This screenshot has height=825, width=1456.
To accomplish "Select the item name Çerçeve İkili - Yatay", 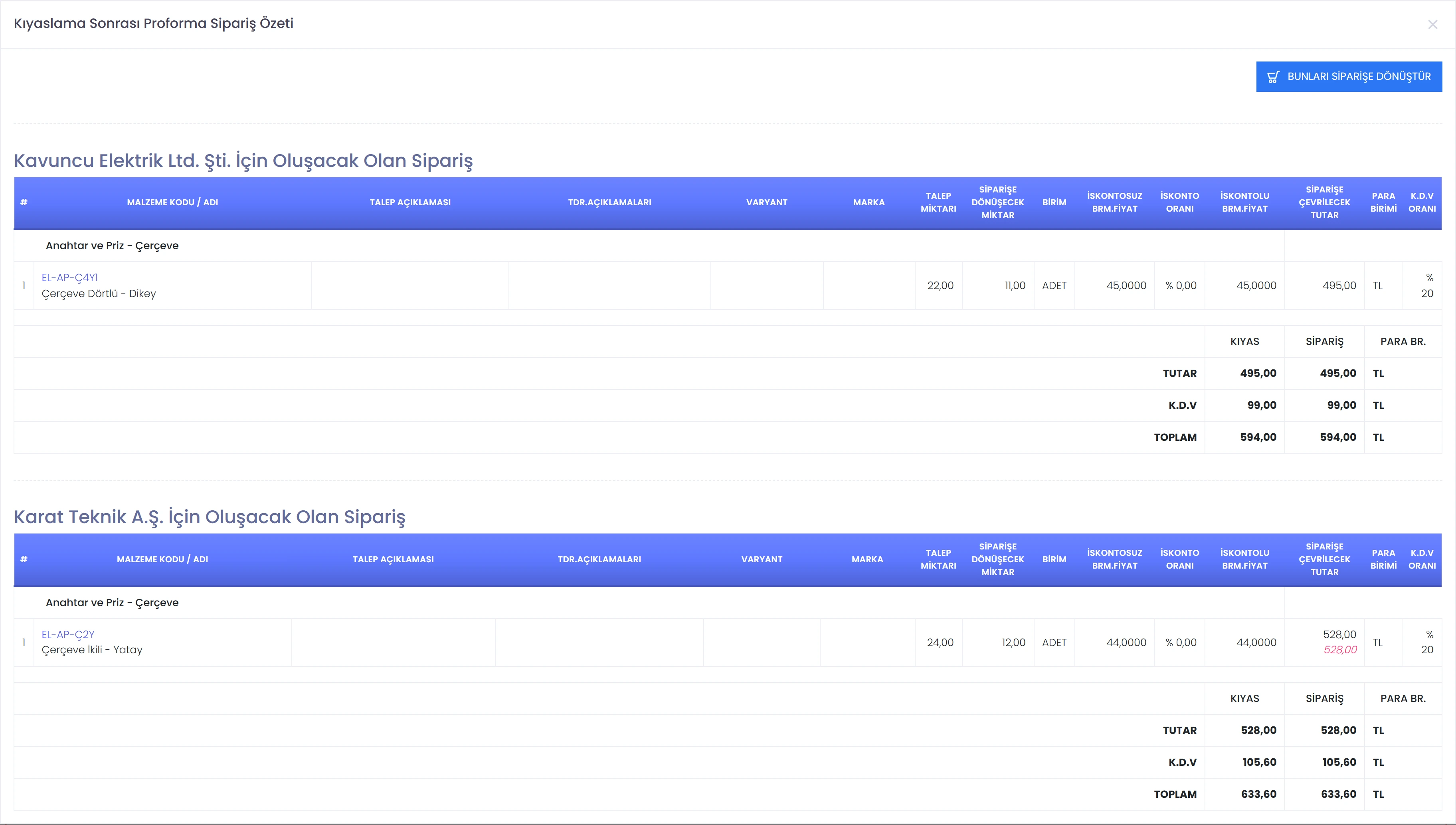I will point(92,650).
